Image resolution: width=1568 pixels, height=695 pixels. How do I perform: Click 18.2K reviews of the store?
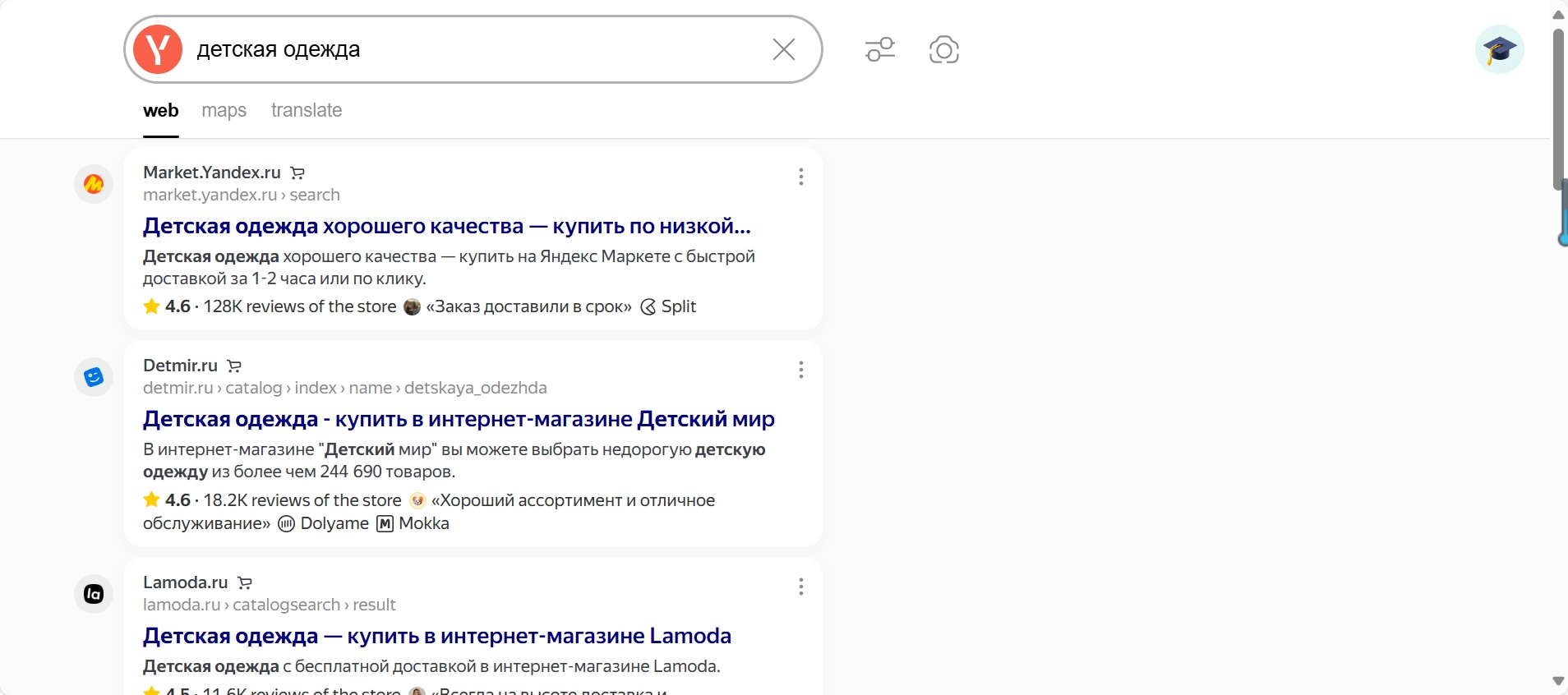[x=302, y=500]
